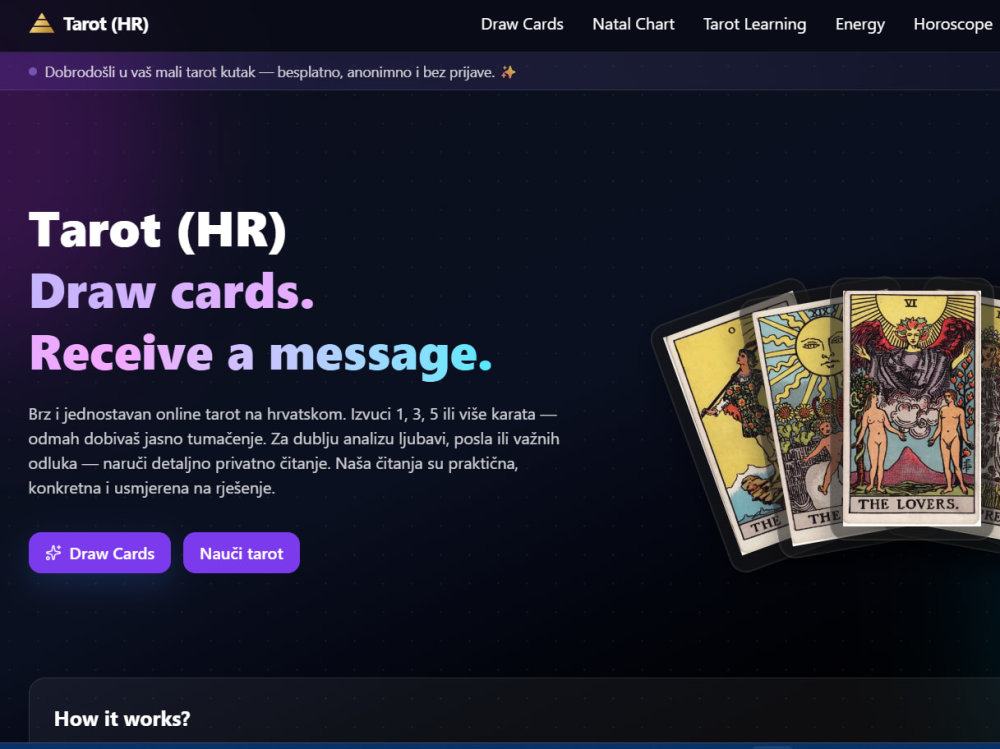Select Tarot Learning in the top navigation
Image resolution: width=1000 pixels, height=749 pixels.
point(754,24)
